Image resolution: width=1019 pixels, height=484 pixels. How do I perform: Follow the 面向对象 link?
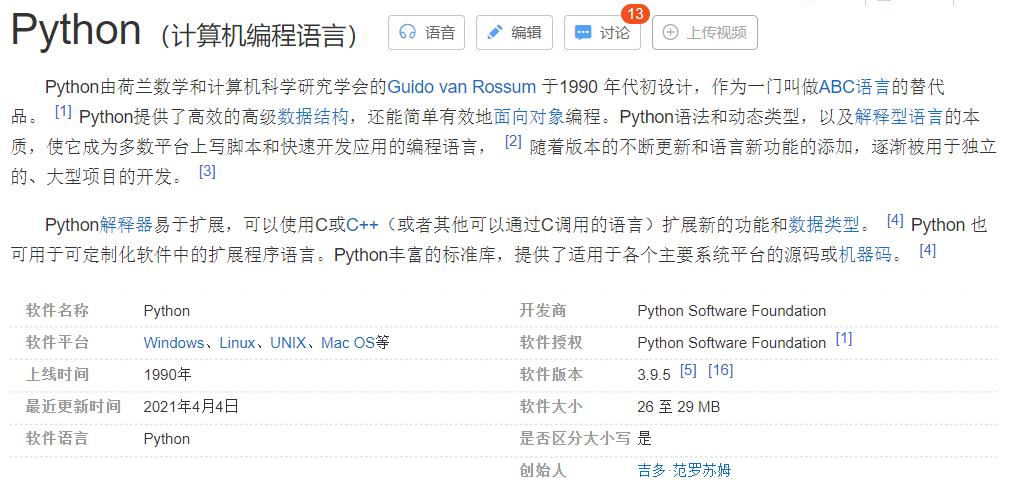528,117
